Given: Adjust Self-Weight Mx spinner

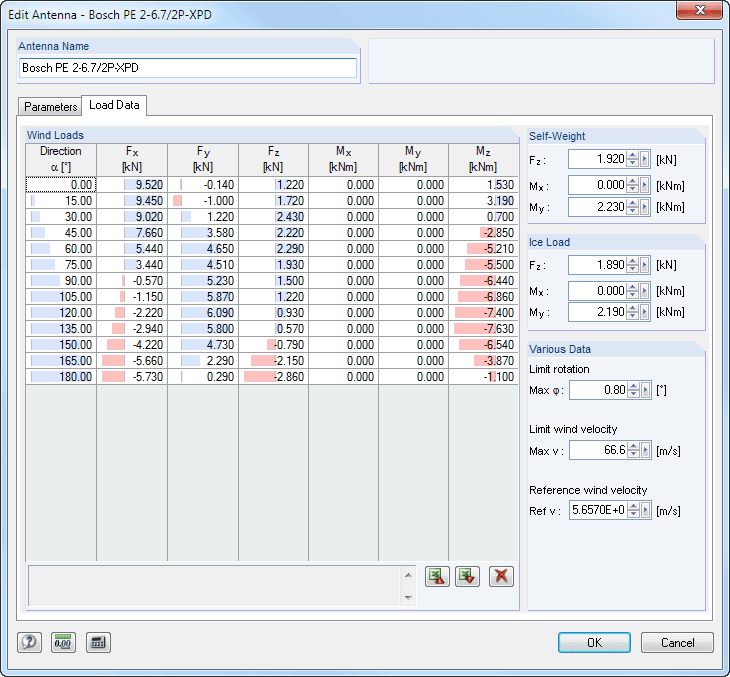Looking at the screenshot, I should coord(632,185).
